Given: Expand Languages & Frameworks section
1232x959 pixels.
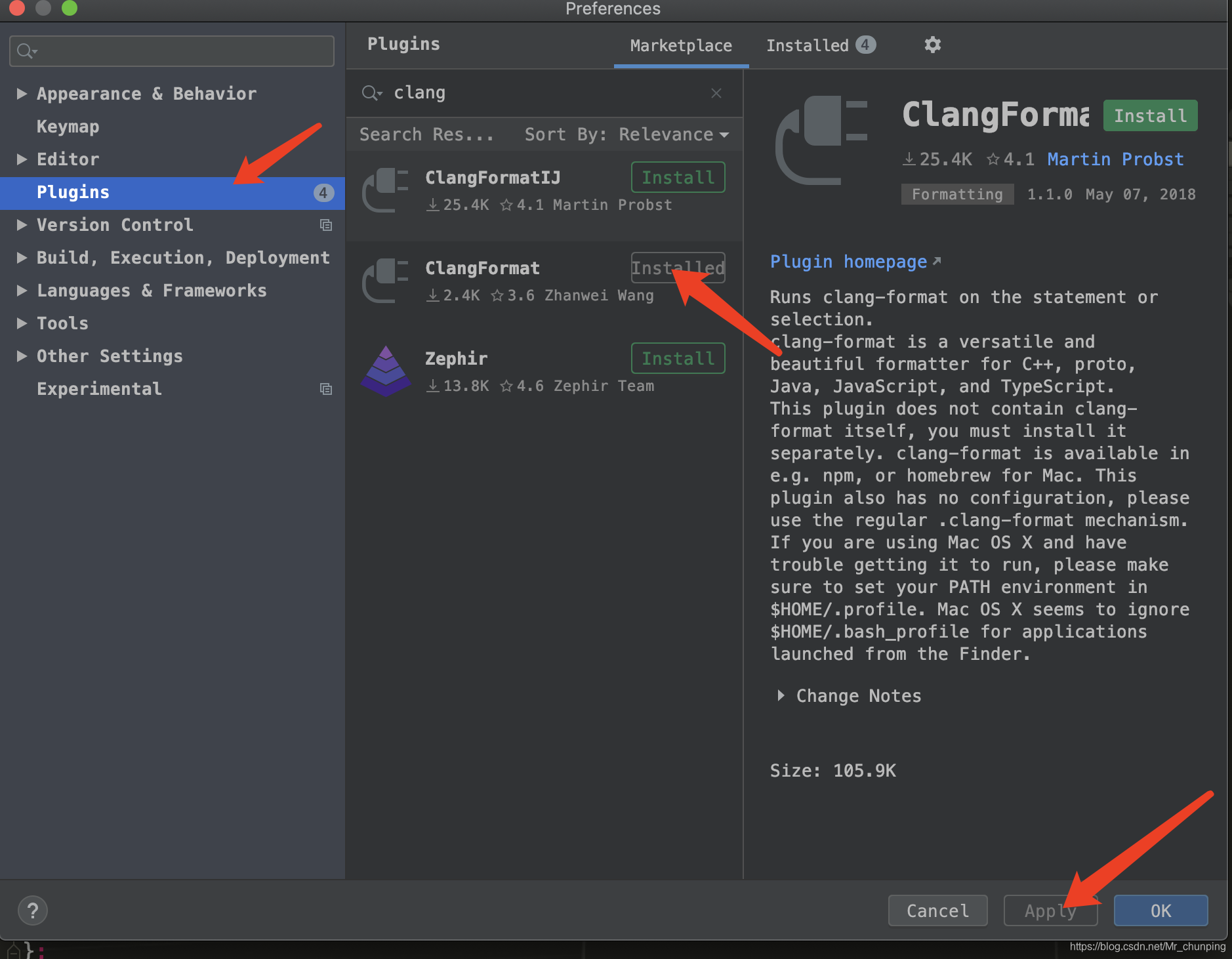Looking at the screenshot, I should pyautogui.click(x=22, y=291).
